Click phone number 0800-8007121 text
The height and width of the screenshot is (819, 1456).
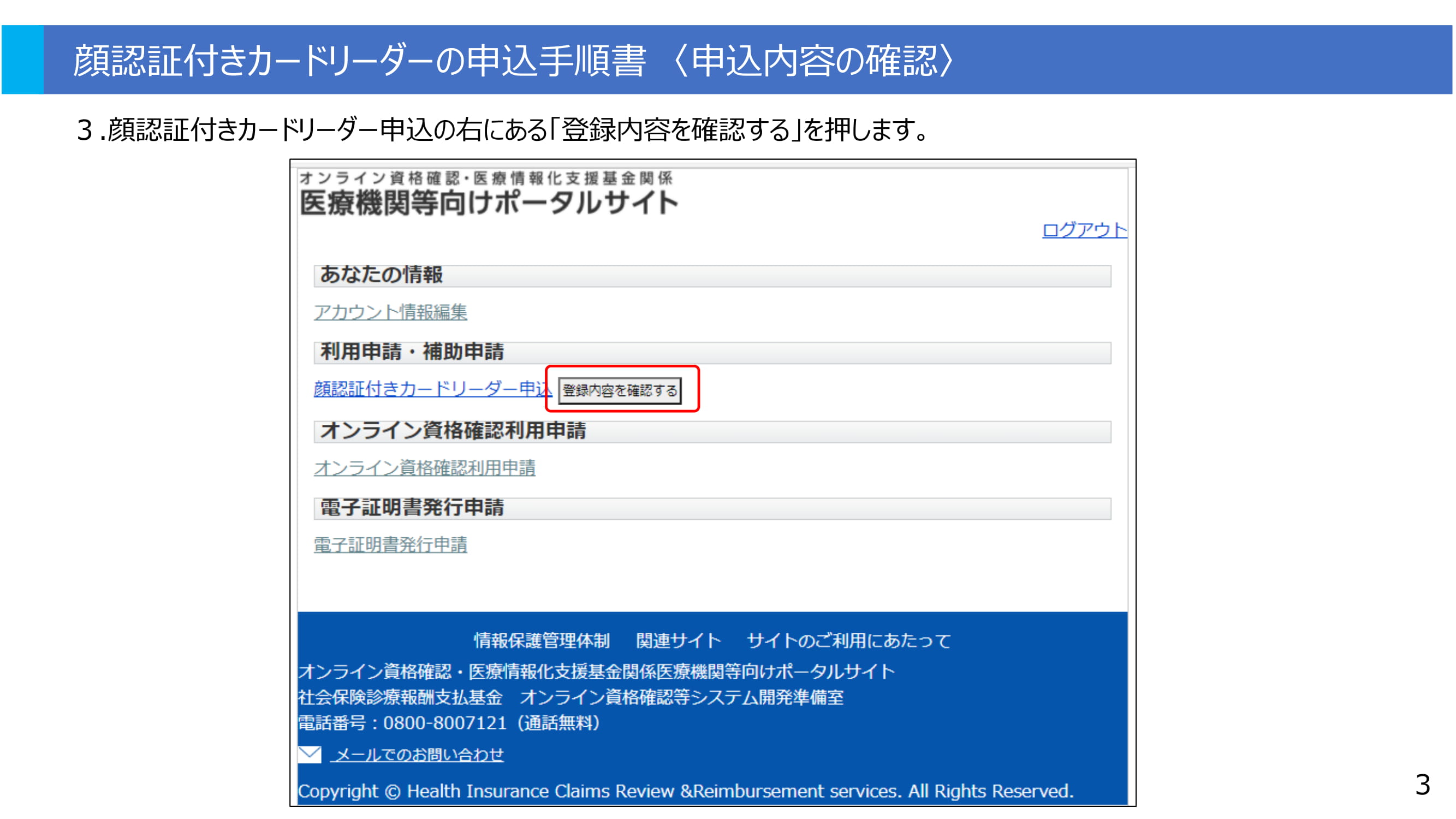coord(445,723)
